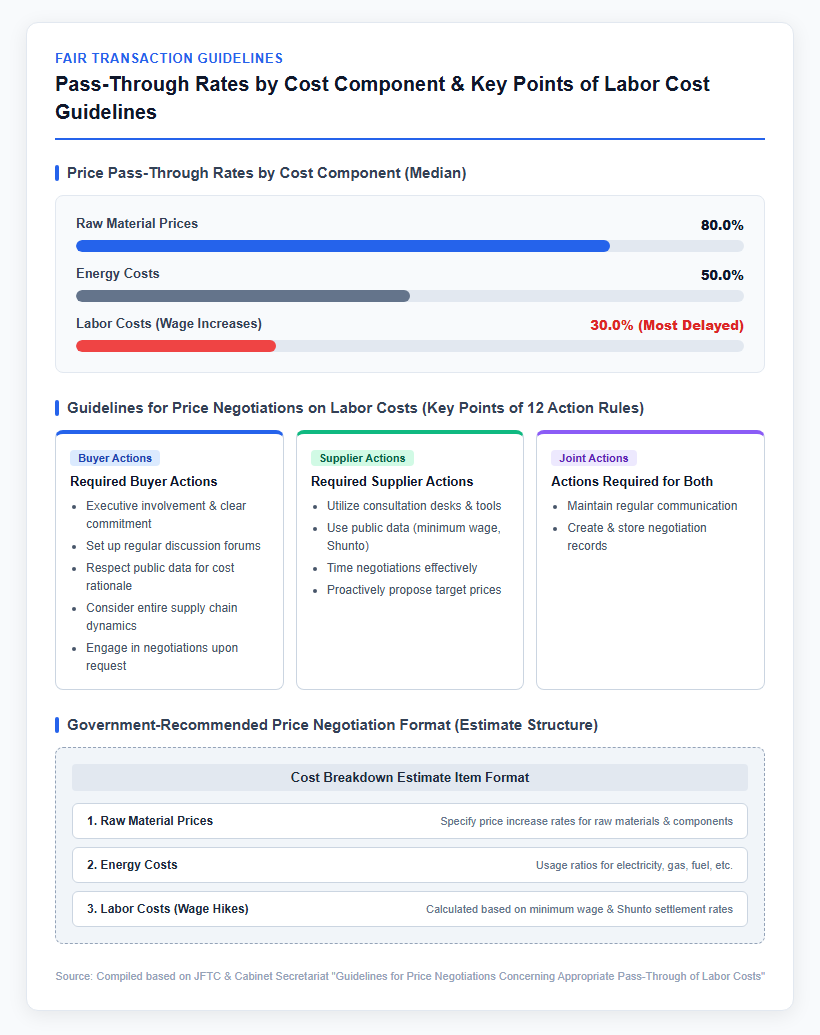
Task: Click the 'Required Buyer Actions' heading
Action: [x=144, y=481]
